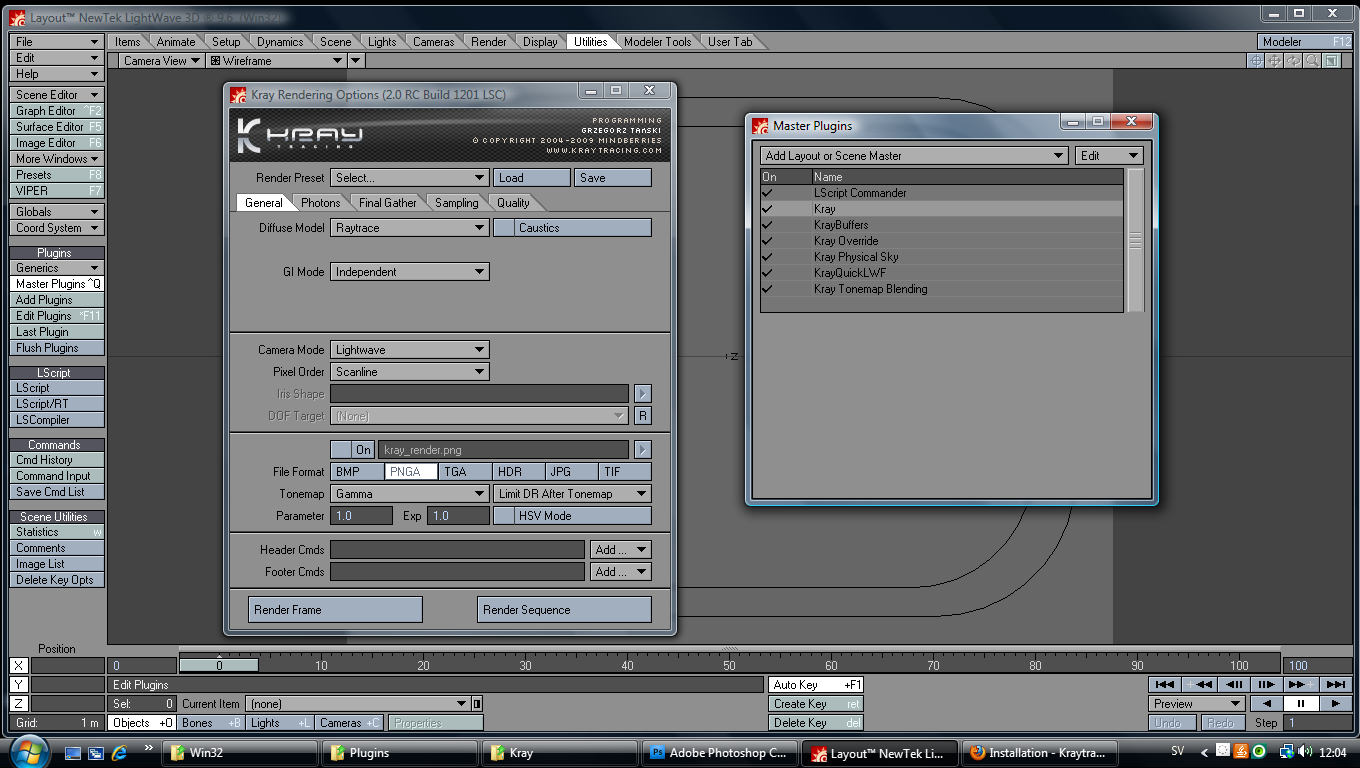1360x768 pixels.
Task: Enable the HSV Mode checkbox
Action: tap(504, 516)
